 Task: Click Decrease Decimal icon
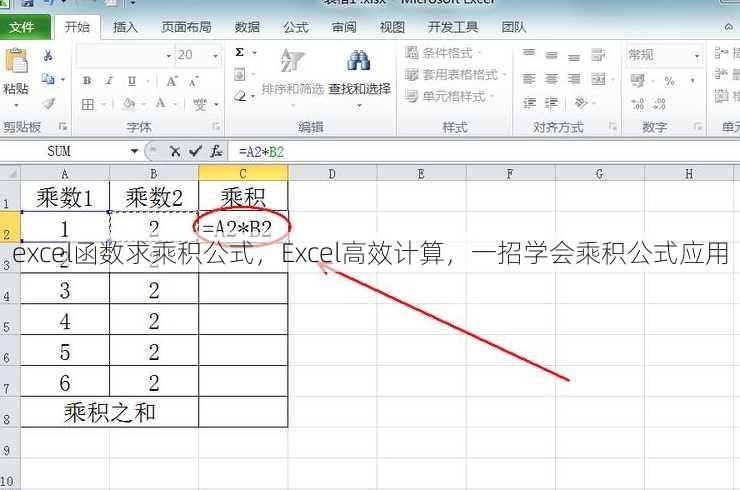tap(659, 104)
